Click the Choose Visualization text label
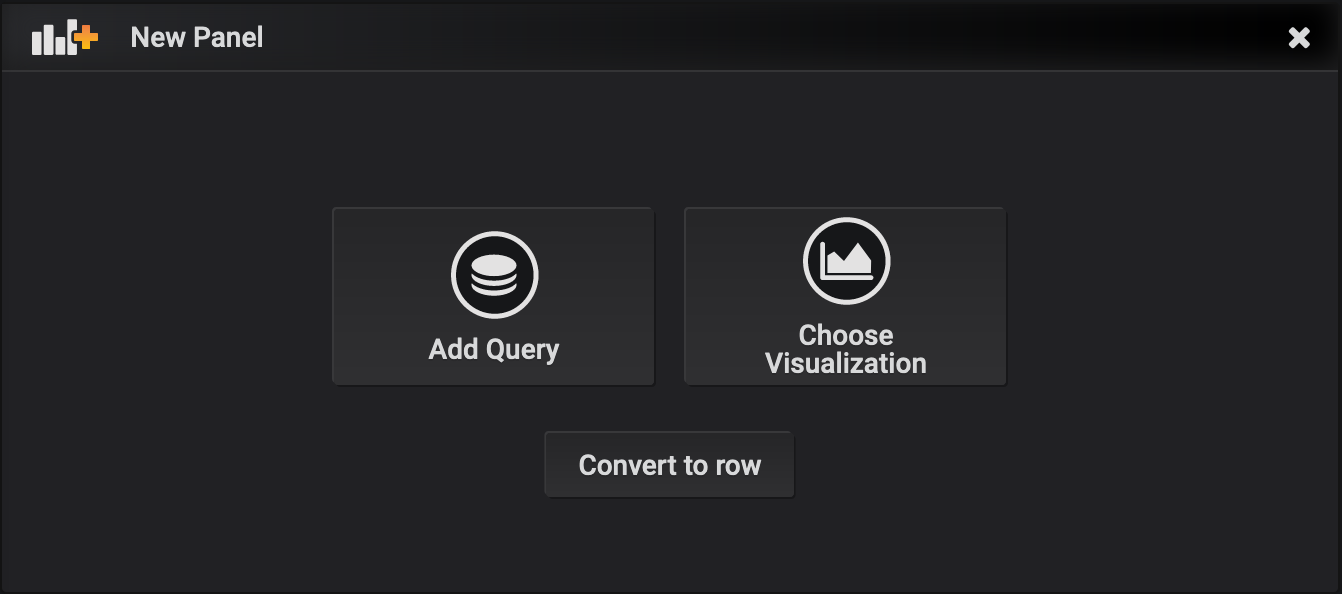 [x=846, y=349]
